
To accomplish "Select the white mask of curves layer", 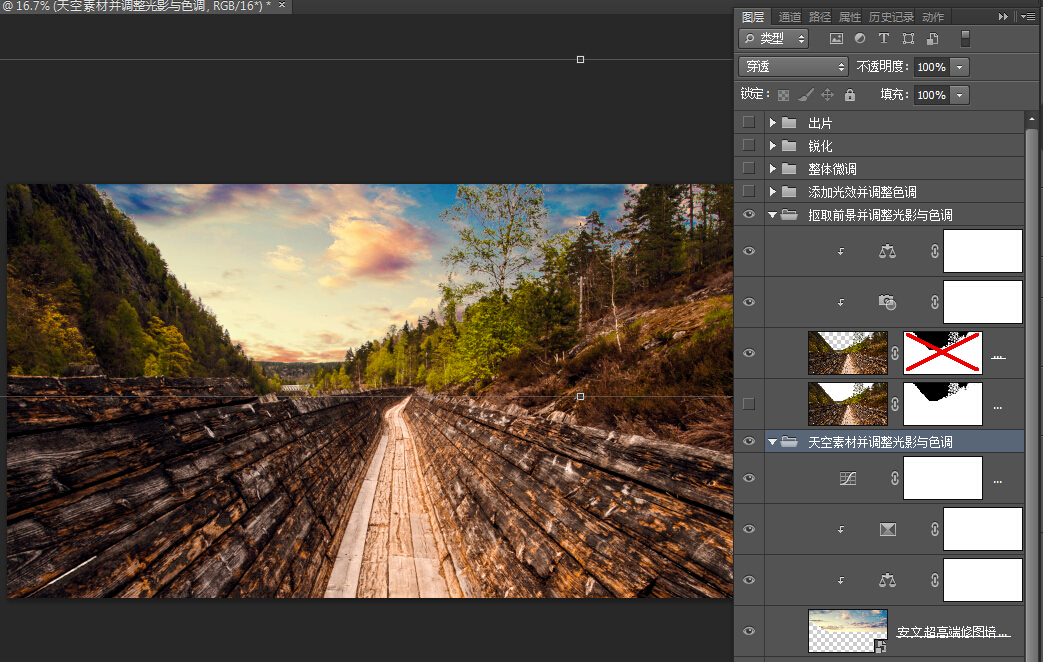I will tap(943, 478).
